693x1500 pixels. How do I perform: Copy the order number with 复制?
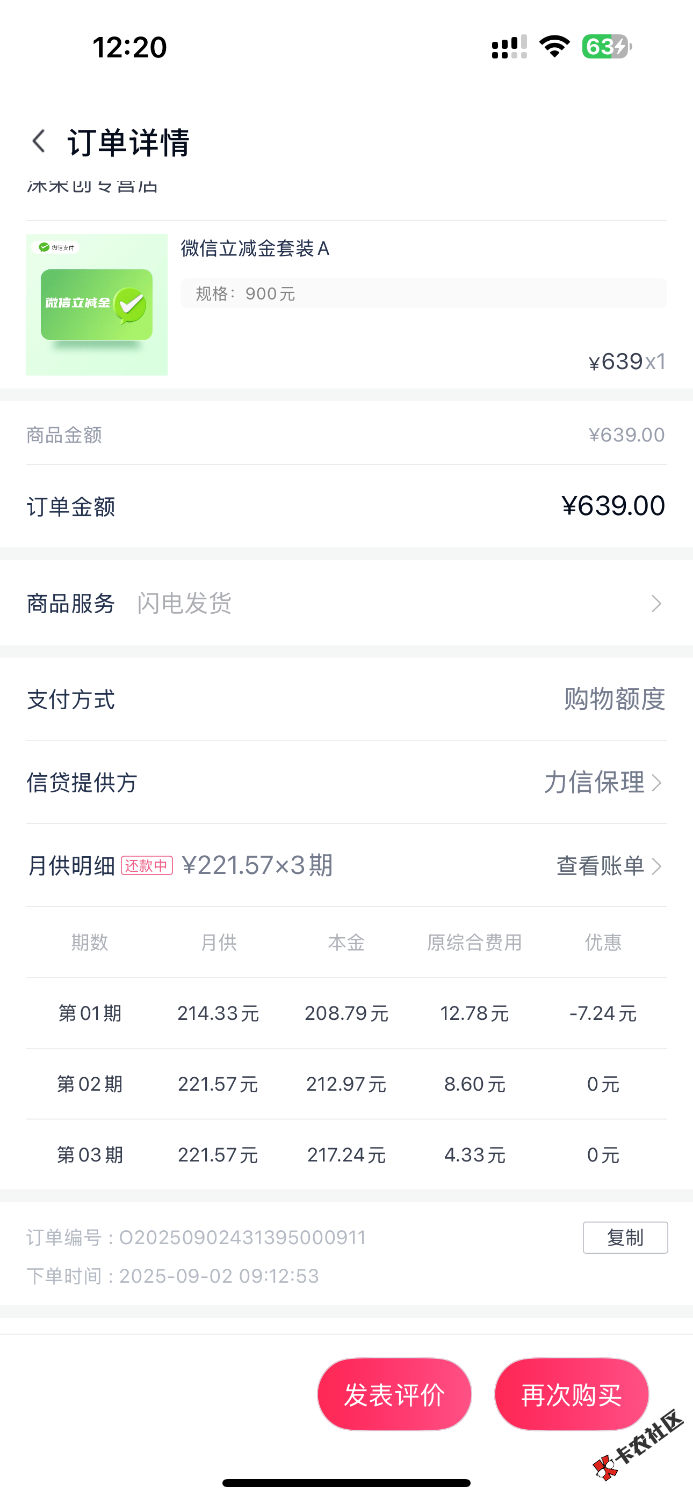click(625, 1238)
